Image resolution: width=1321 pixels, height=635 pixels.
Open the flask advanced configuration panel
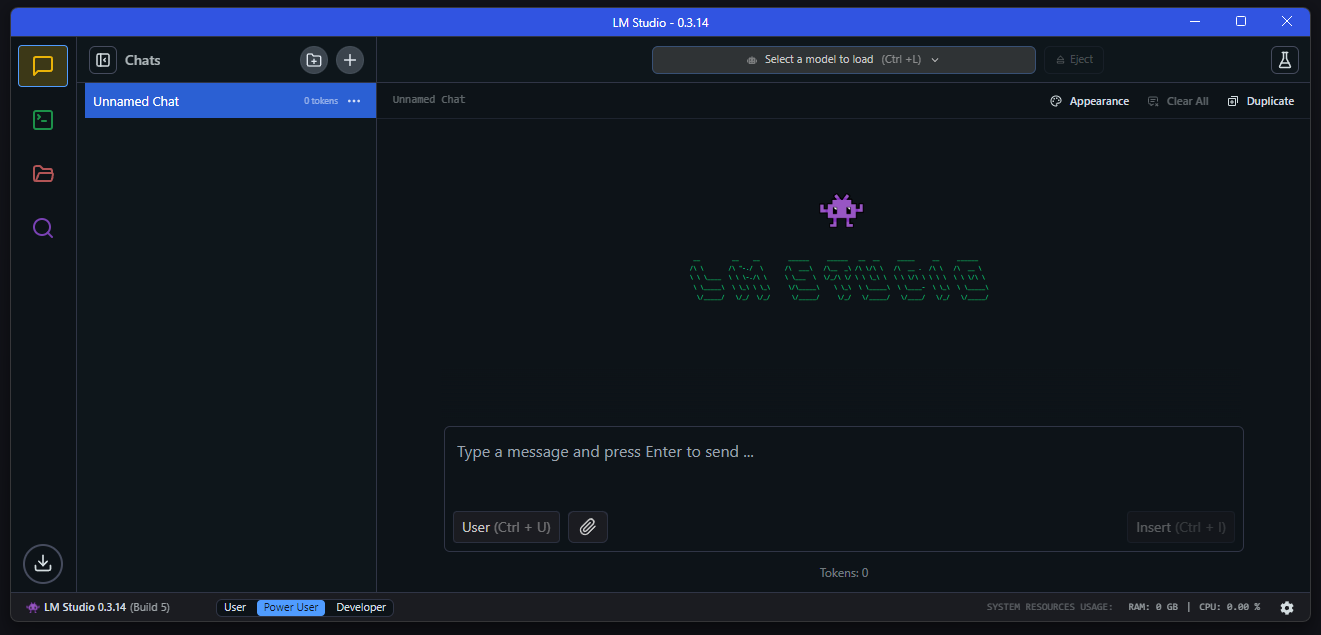1285,60
